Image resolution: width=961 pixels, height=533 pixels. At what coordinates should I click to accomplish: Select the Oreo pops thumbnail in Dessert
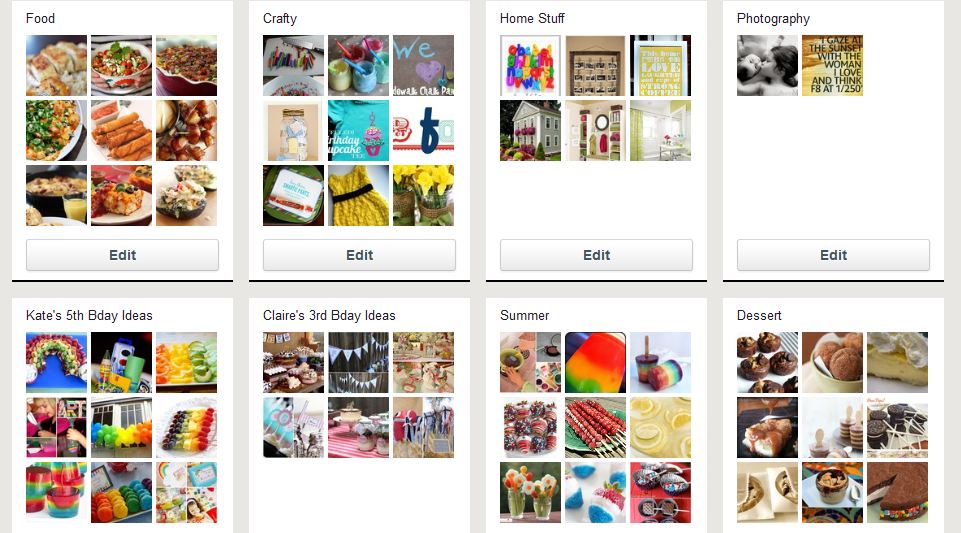[897, 428]
